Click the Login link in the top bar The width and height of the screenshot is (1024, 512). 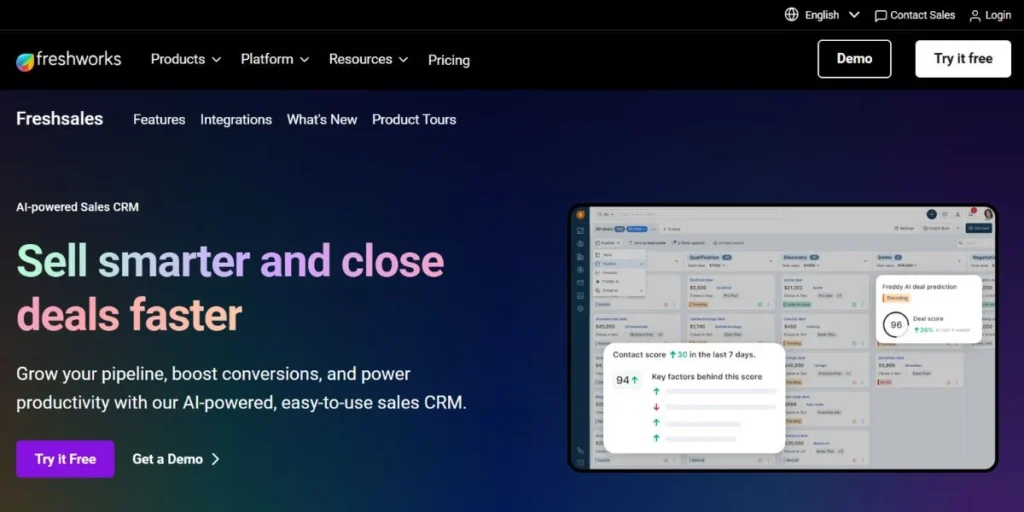coord(990,15)
